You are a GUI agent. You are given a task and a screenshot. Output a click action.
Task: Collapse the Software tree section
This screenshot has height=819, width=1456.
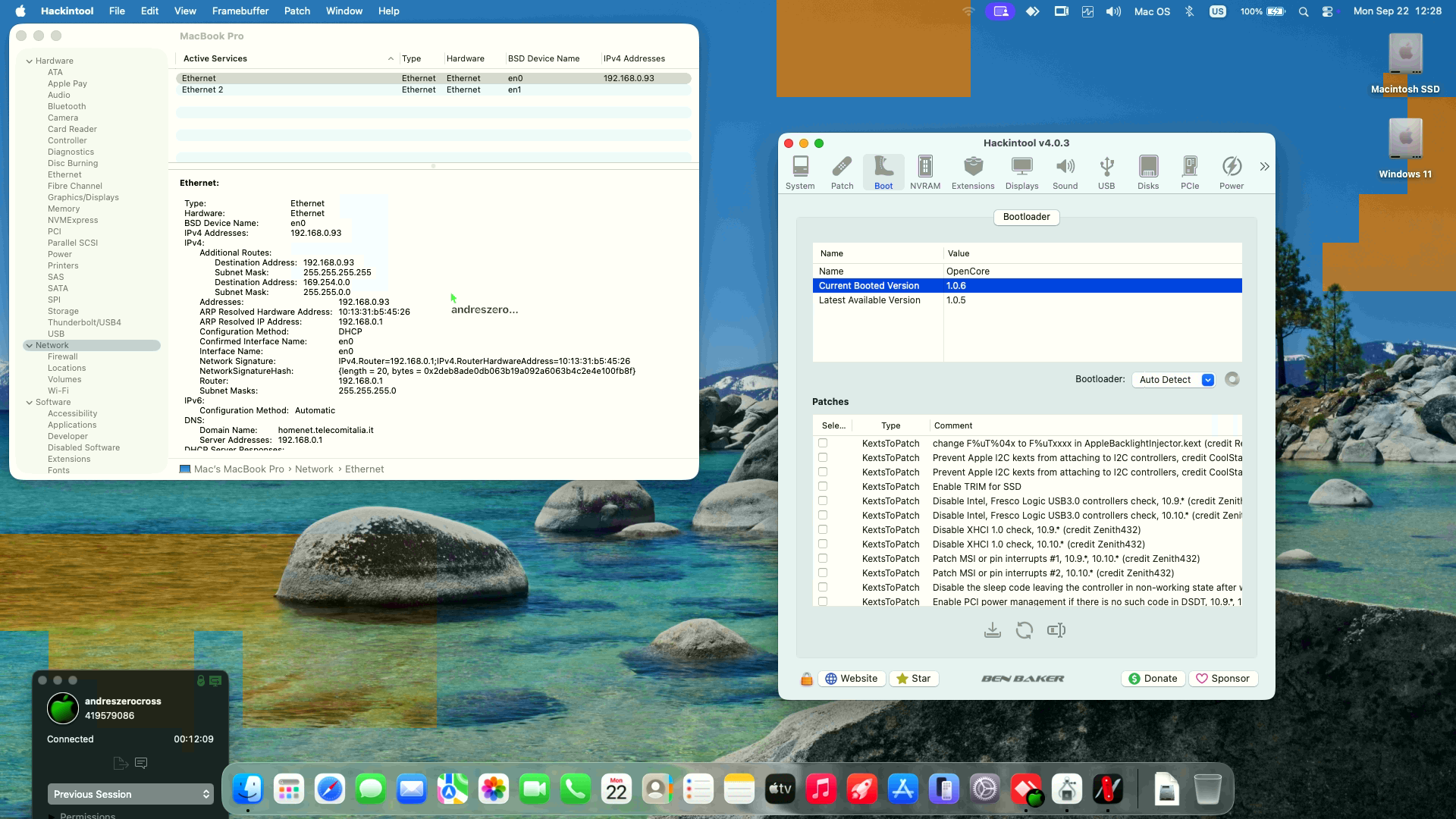click(30, 403)
